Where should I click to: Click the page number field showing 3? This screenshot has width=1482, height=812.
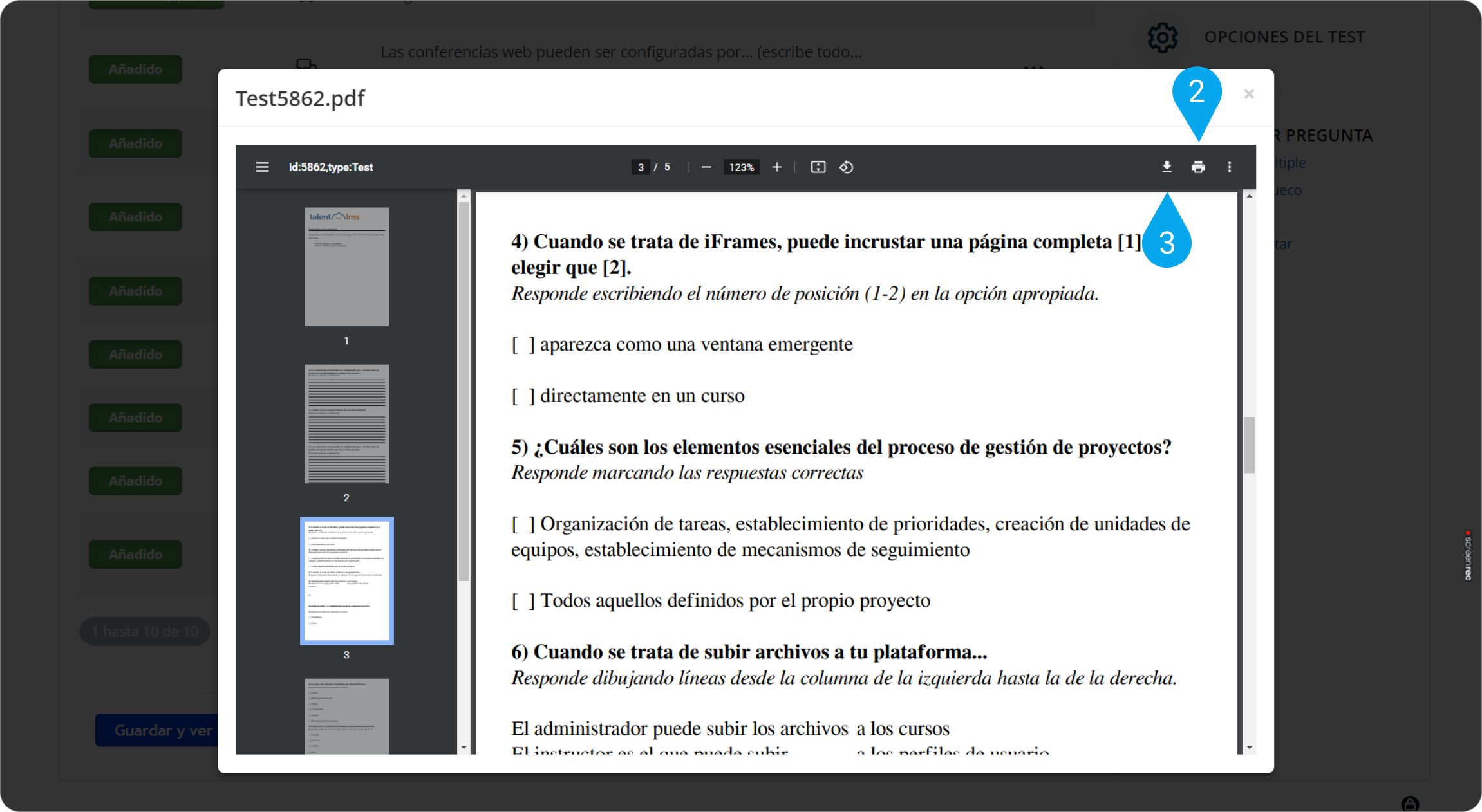click(640, 167)
